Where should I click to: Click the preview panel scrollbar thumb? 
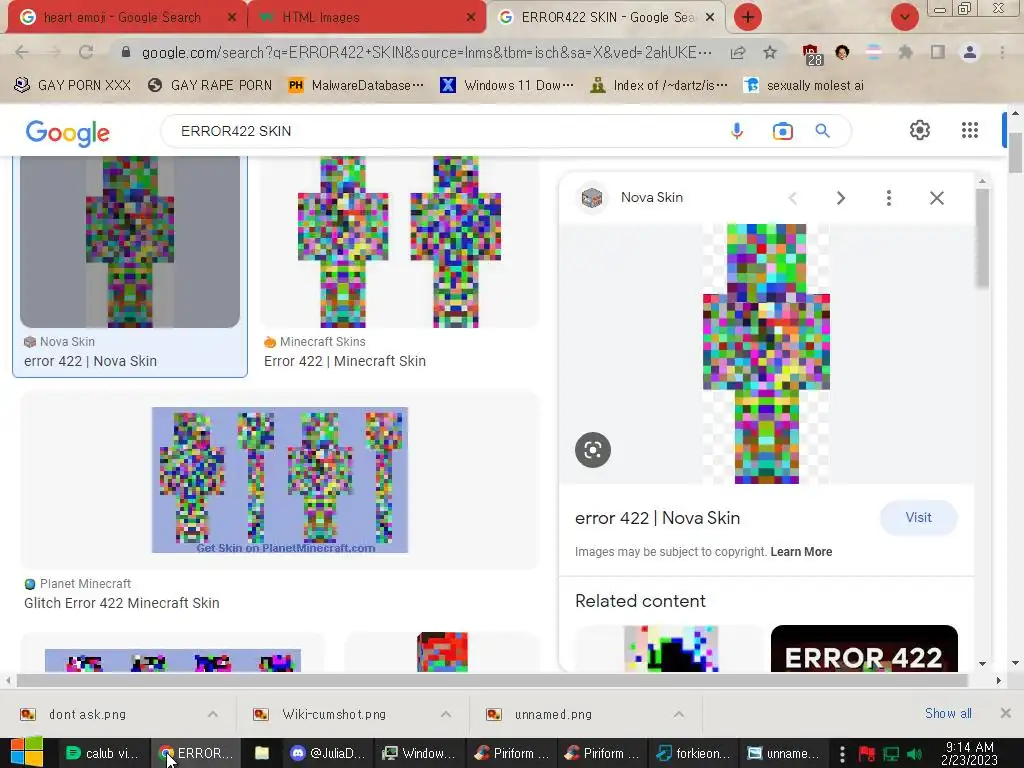(982, 238)
